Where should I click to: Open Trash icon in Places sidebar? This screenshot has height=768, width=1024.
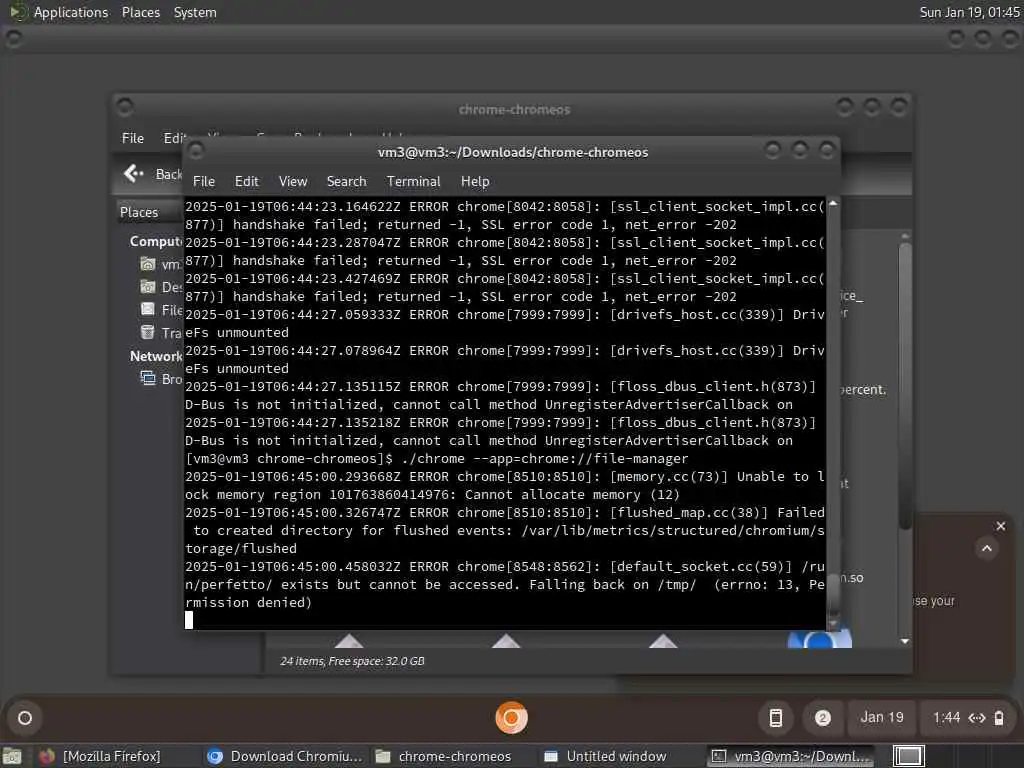pyautogui.click(x=148, y=332)
